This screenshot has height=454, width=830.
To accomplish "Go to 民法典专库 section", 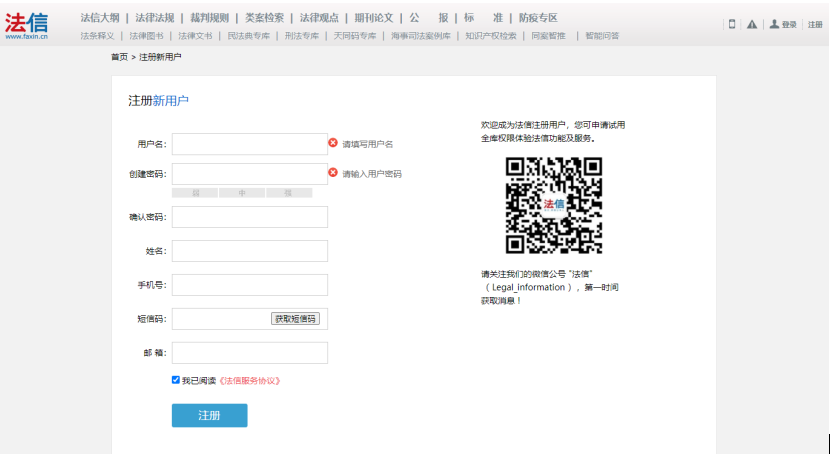I will [249, 36].
